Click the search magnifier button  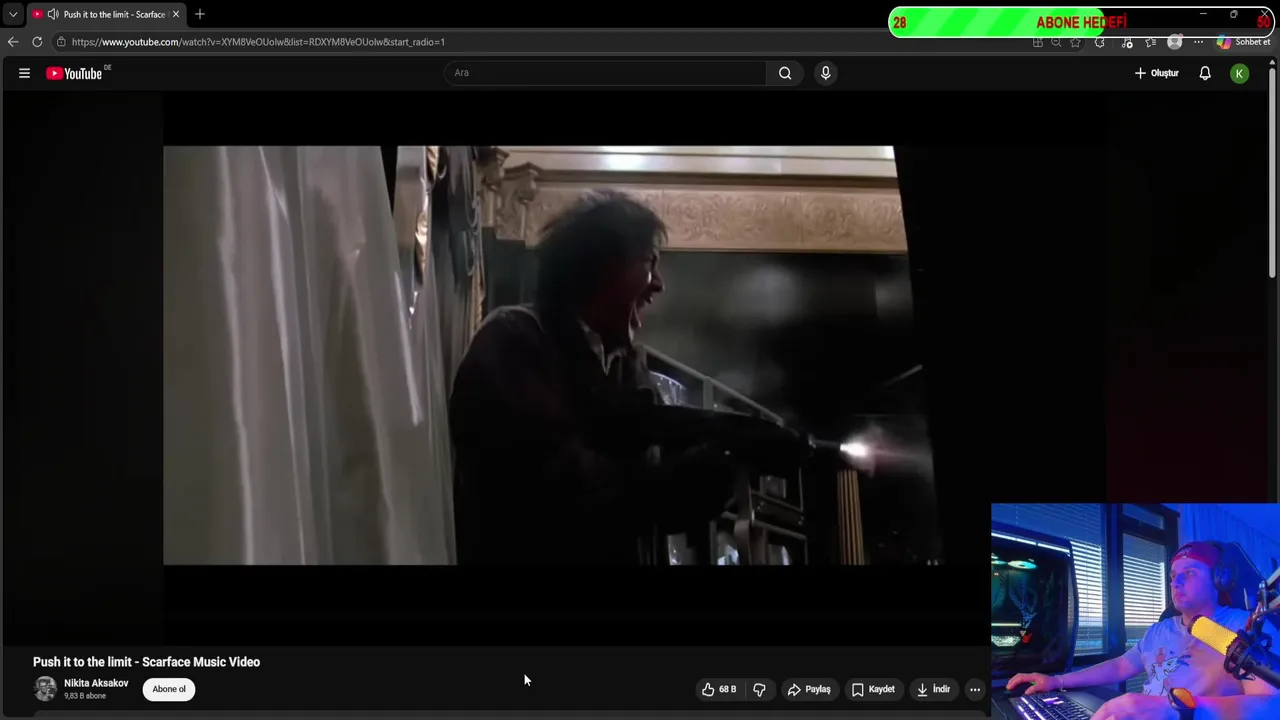785,73
